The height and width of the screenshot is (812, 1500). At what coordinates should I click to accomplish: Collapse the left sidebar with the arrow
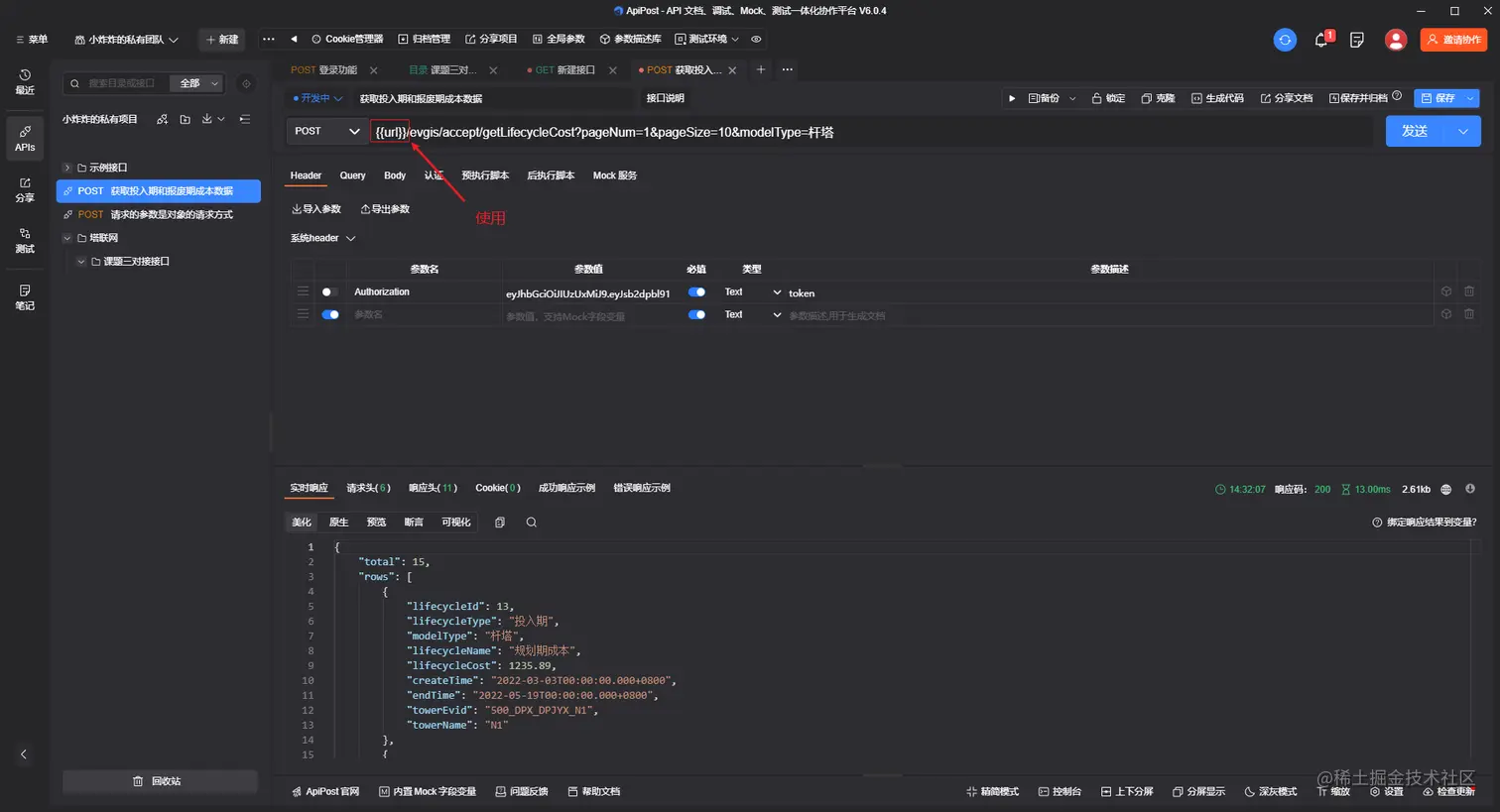[24, 754]
